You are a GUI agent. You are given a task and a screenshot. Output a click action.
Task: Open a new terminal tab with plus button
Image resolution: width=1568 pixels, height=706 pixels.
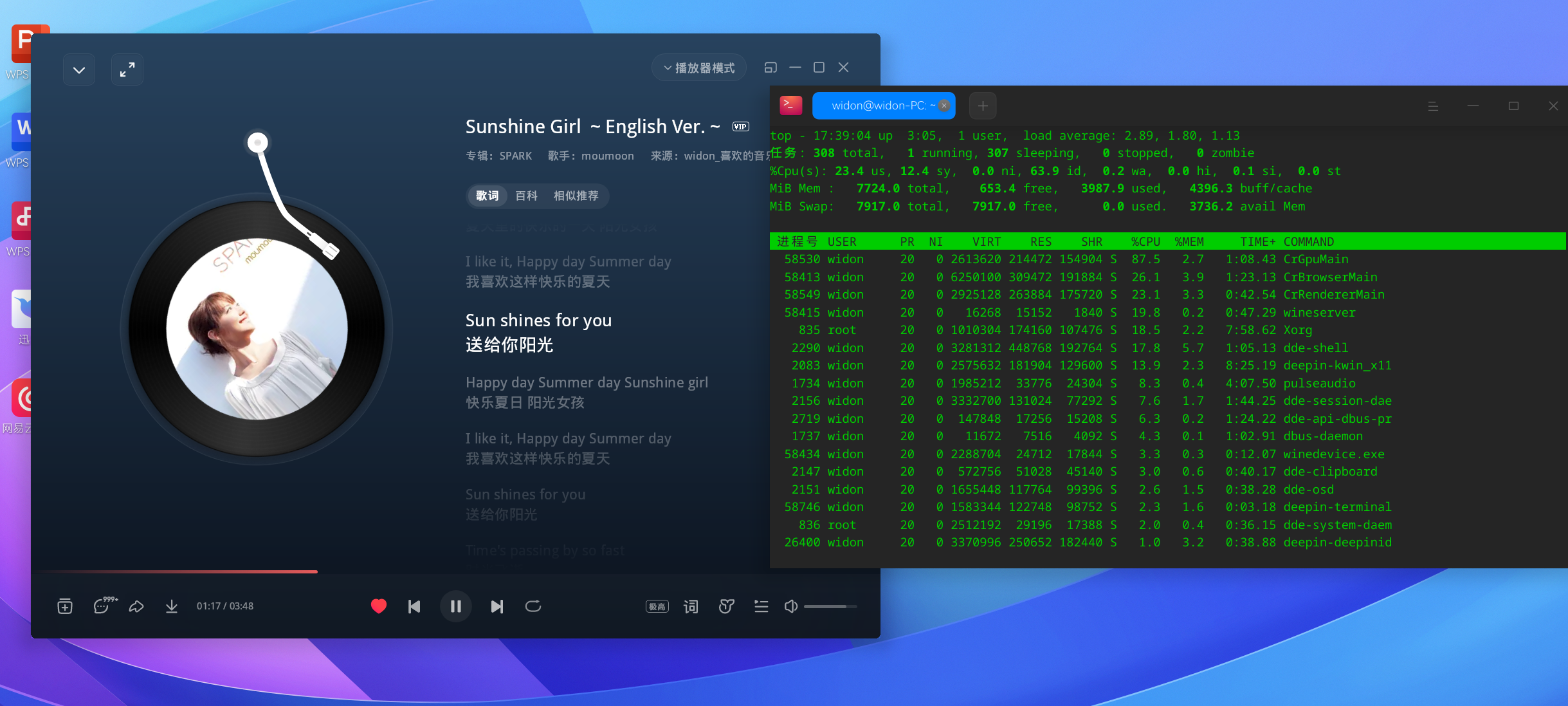(983, 106)
